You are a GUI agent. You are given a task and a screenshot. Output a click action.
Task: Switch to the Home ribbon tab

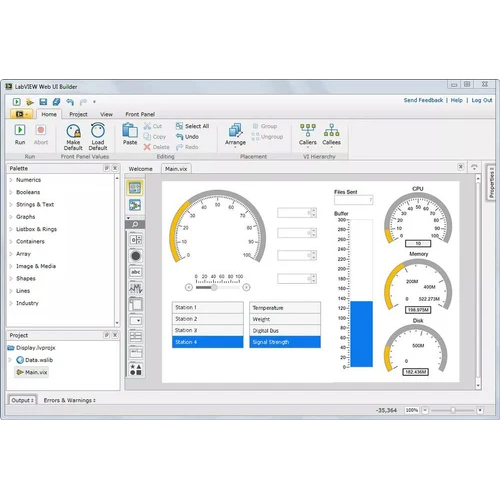[x=49, y=114]
